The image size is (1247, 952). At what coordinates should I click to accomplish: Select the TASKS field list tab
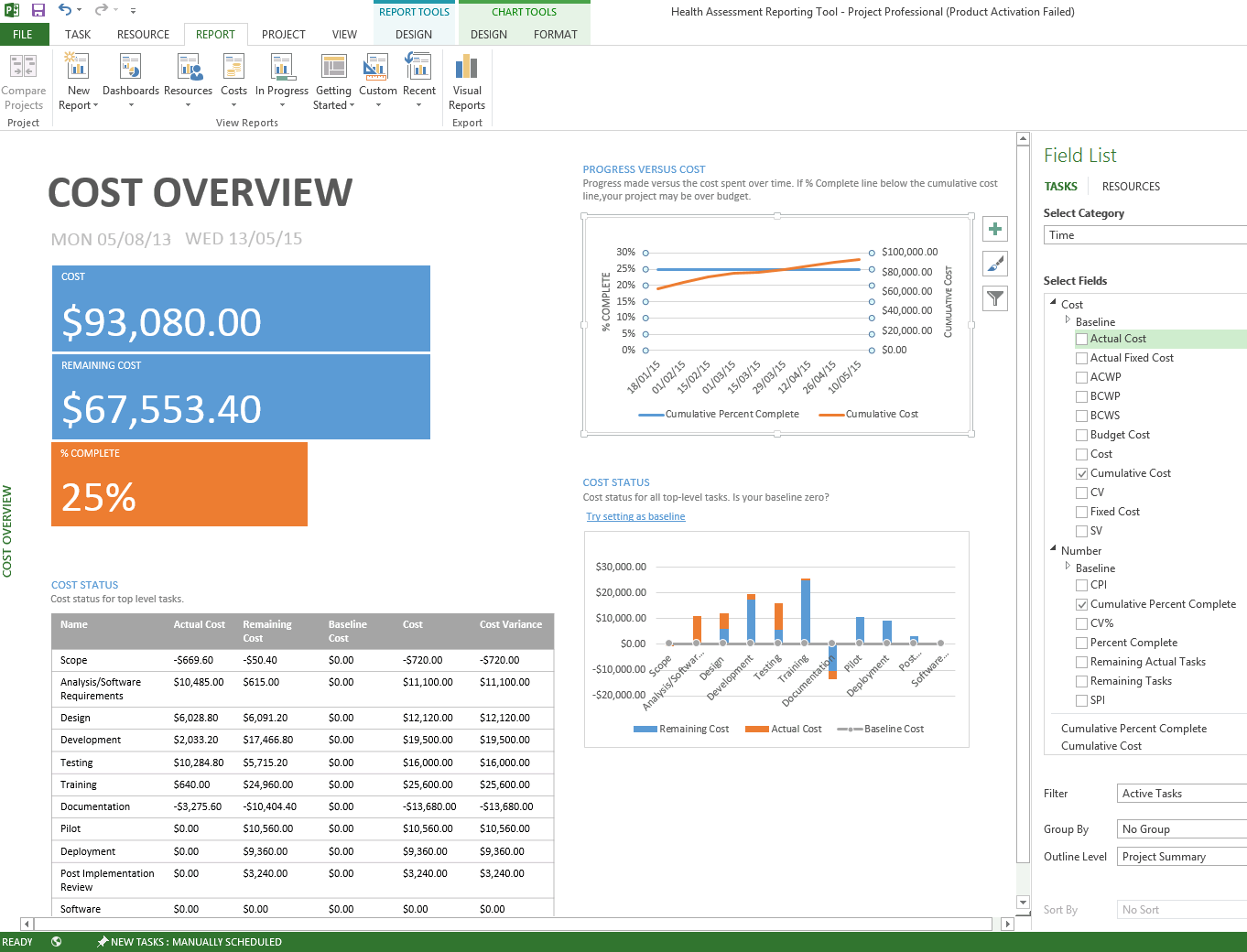coord(1060,186)
